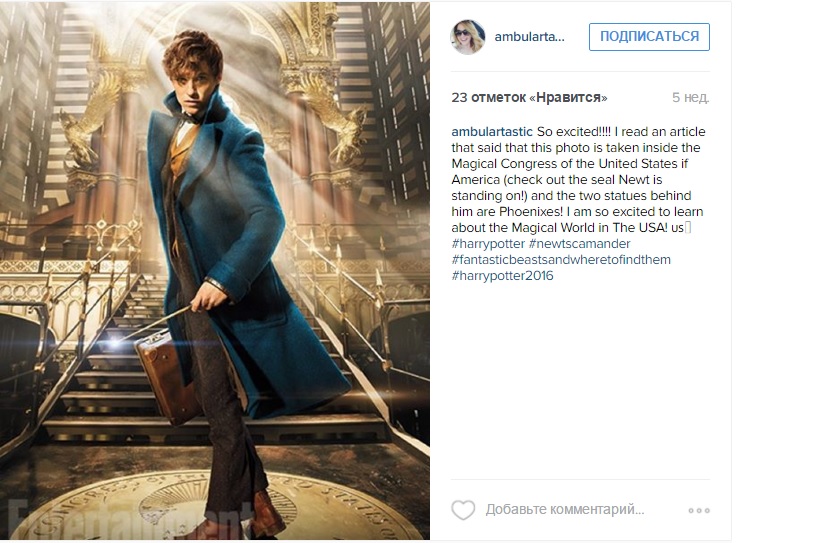
Task: Click ambulartastic username in caption
Action: (x=492, y=132)
